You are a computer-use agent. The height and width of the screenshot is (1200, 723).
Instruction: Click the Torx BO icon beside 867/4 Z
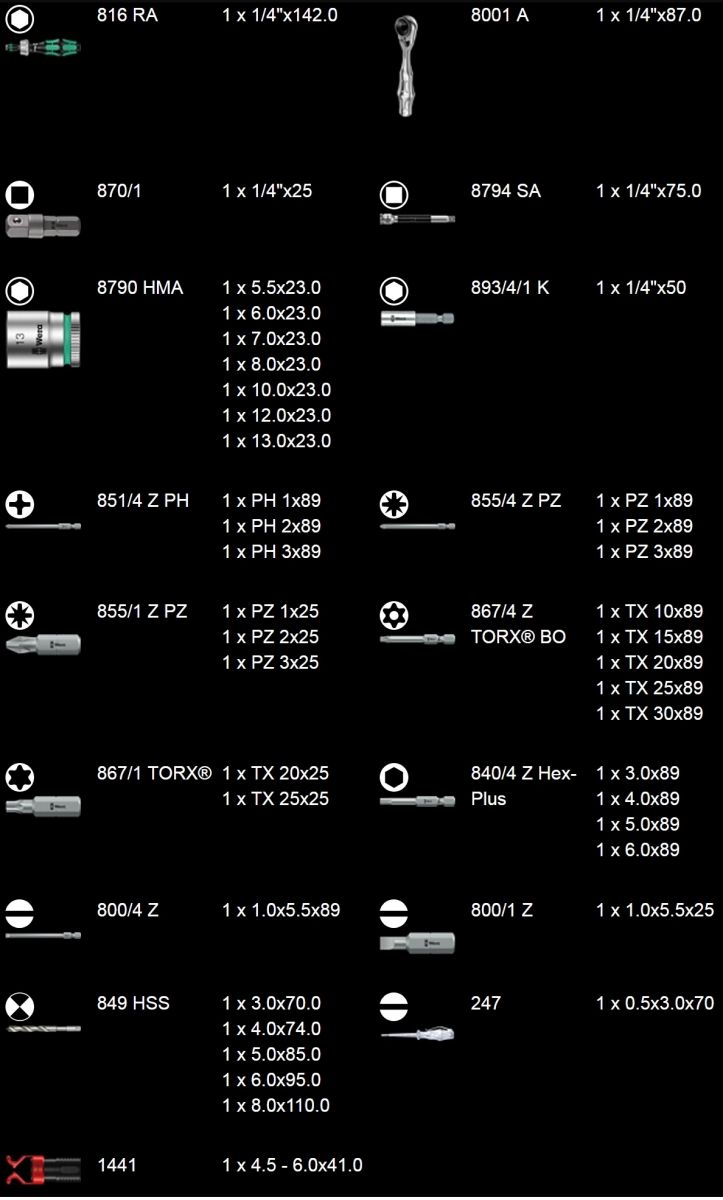[394, 614]
